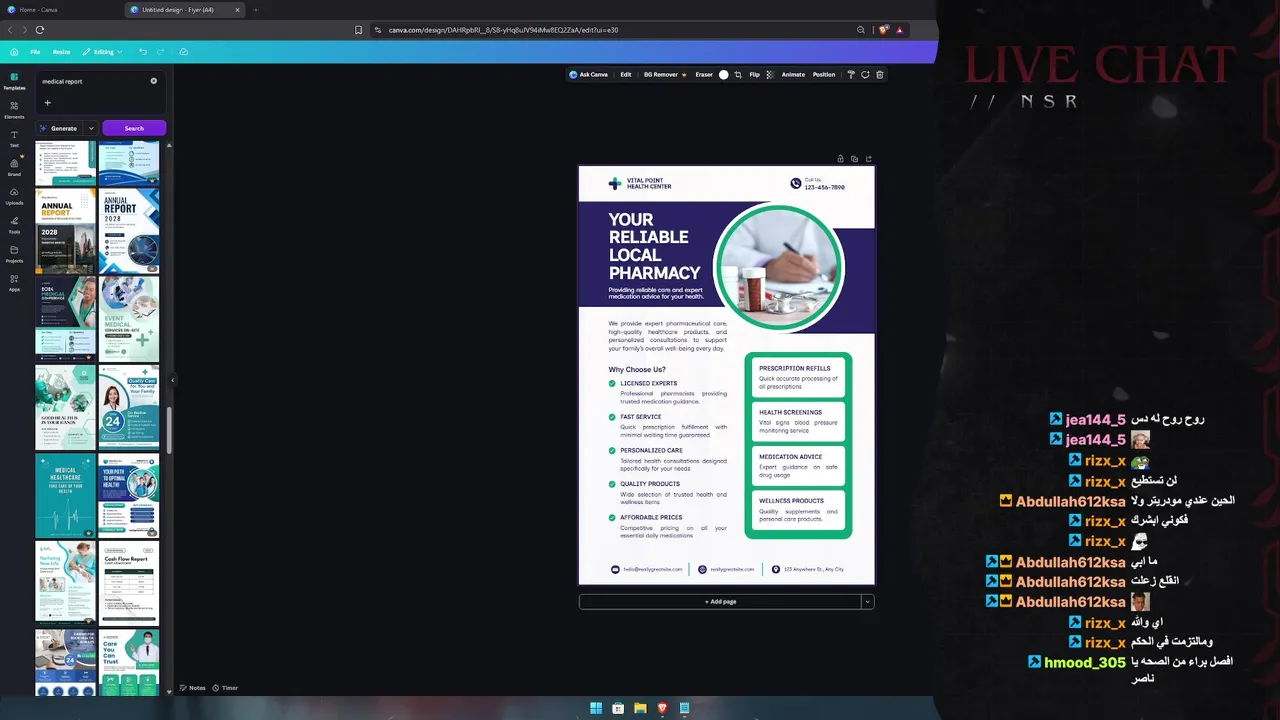The height and width of the screenshot is (720, 1280).
Task: Open transparency checkerboard icon
Action: click(769, 75)
